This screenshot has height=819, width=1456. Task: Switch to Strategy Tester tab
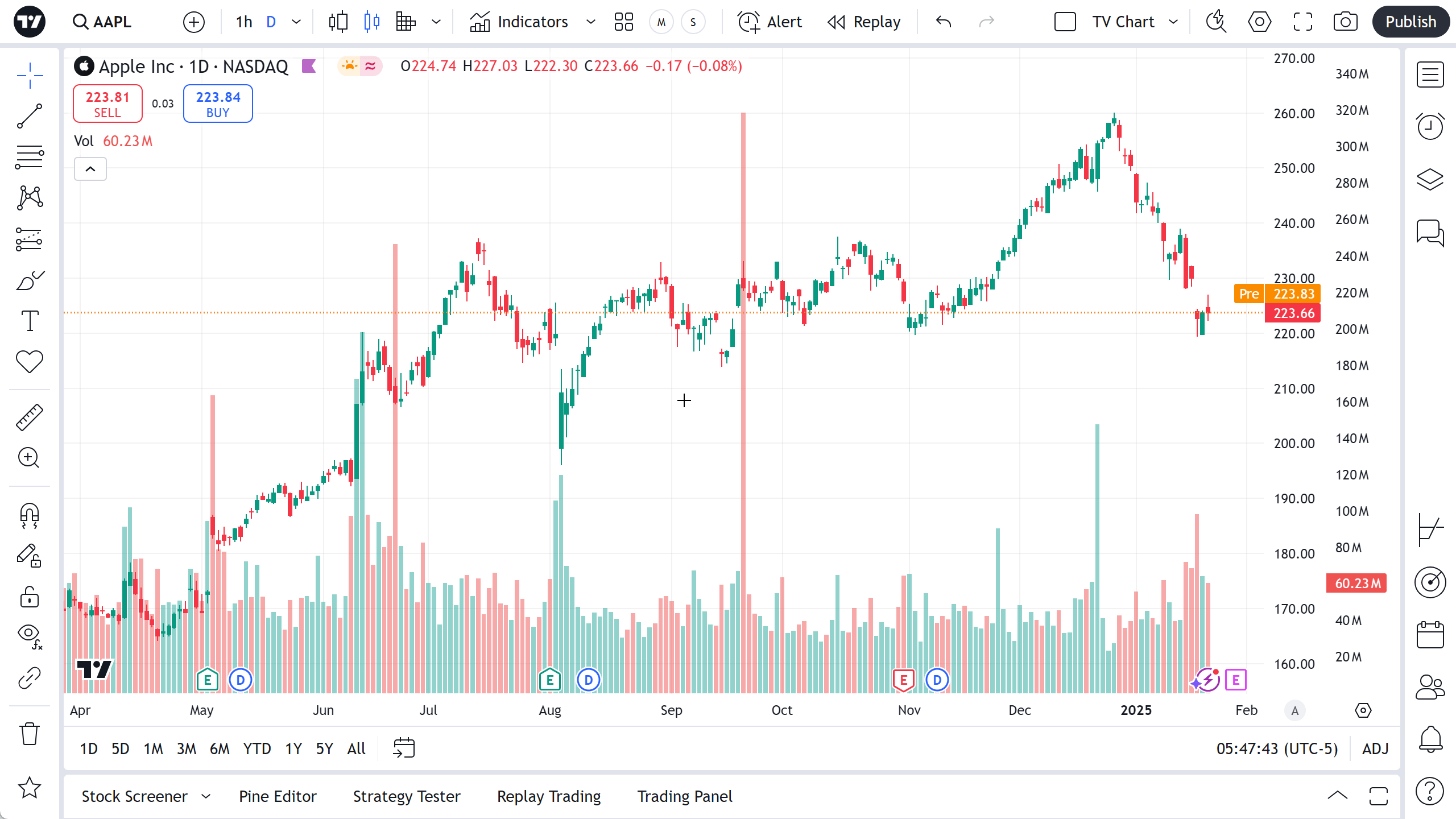[407, 796]
